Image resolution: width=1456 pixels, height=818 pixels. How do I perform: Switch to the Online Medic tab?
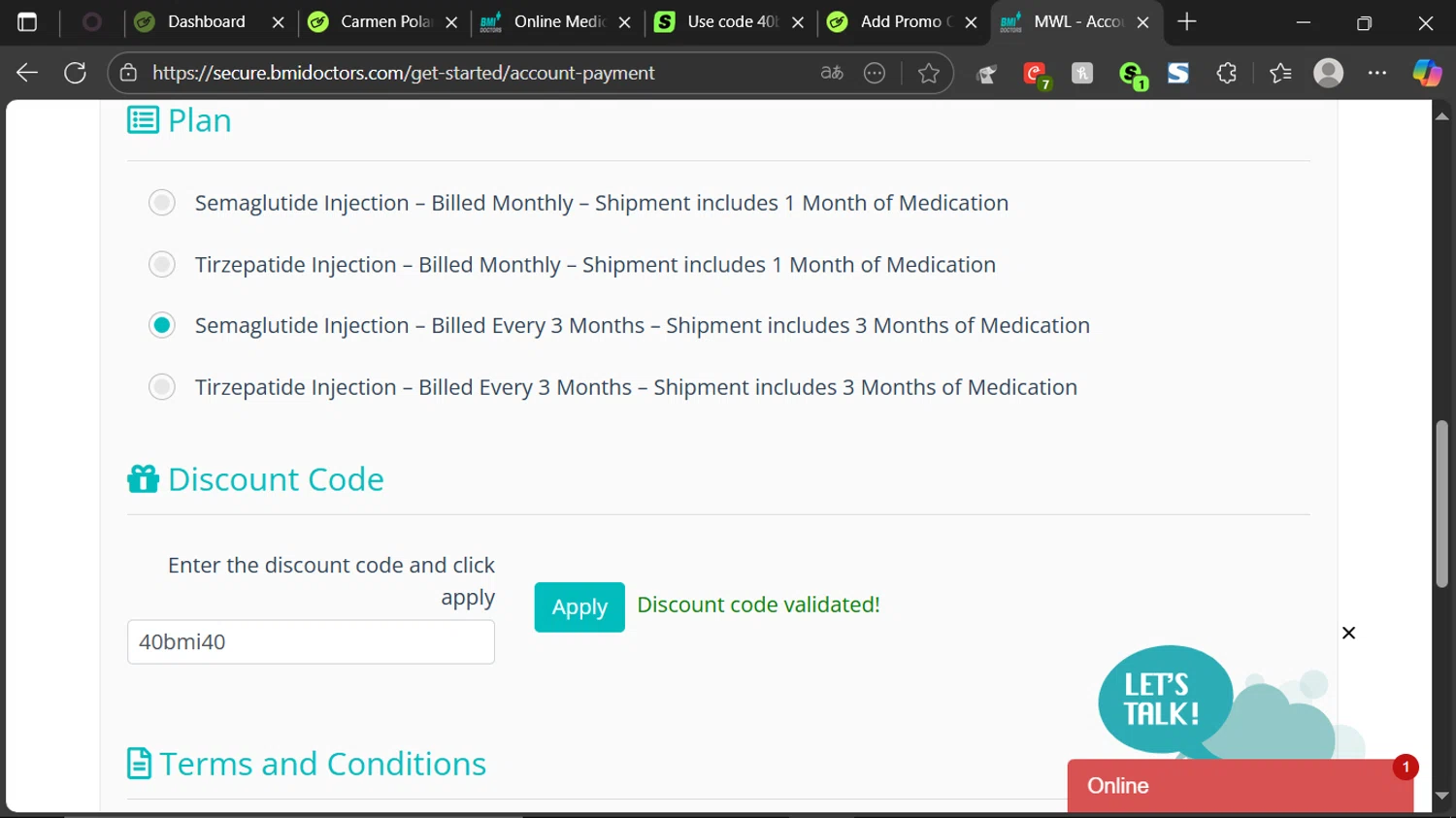coord(558,21)
